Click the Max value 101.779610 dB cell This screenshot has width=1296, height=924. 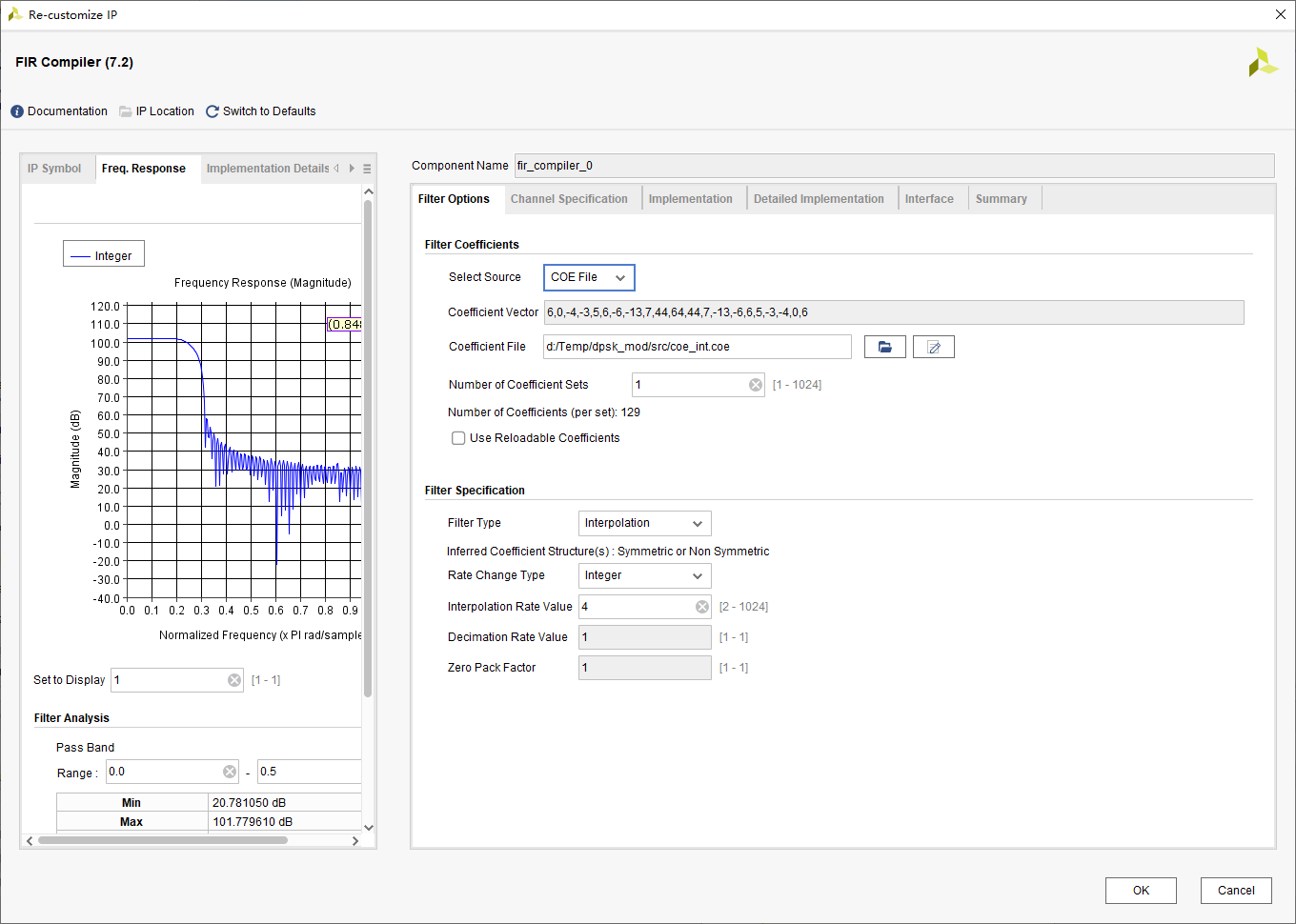tap(285, 822)
